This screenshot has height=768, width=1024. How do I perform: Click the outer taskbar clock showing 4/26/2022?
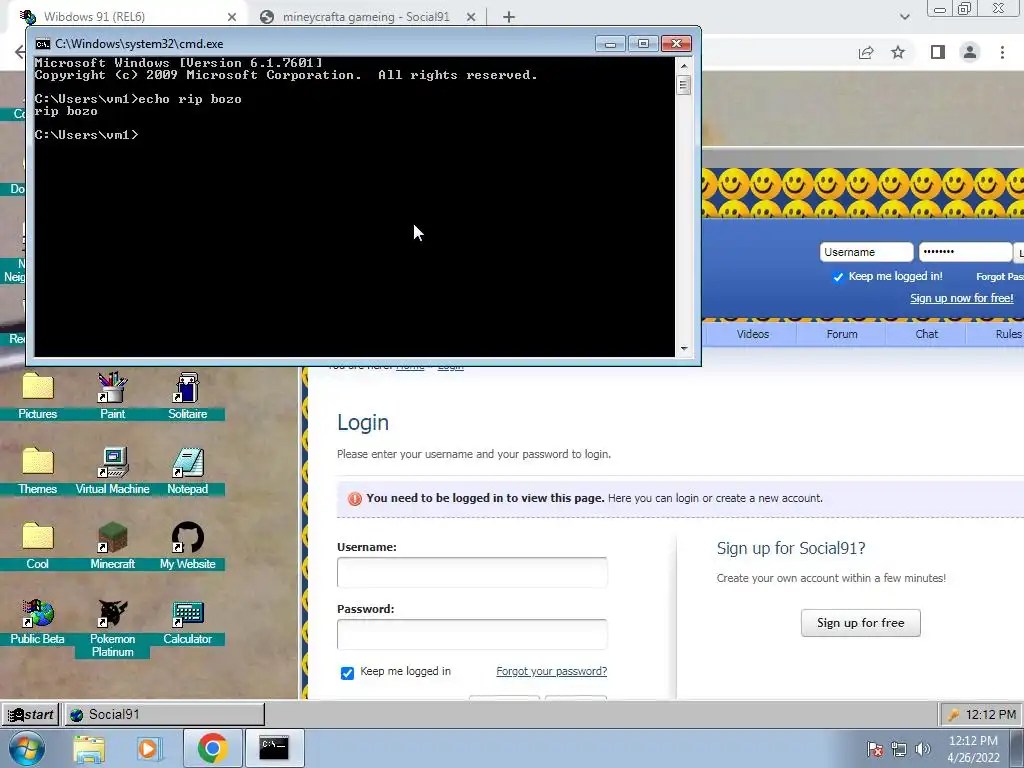click(x=972, y=749)
